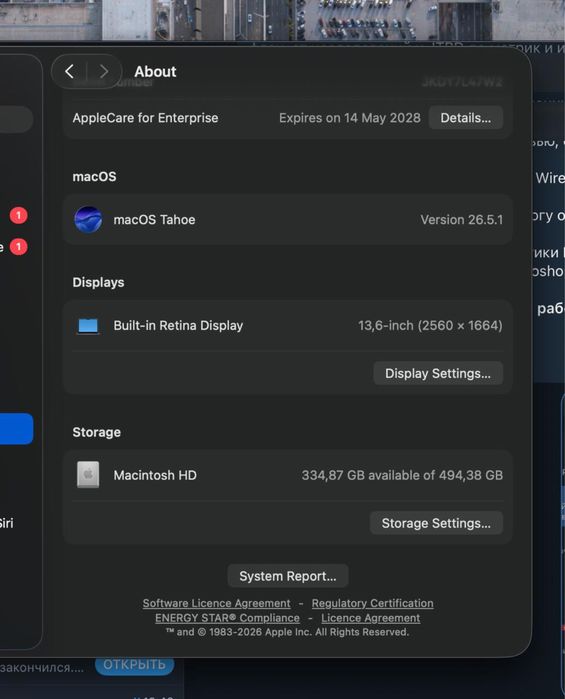Click the Storage section heading

96,432
